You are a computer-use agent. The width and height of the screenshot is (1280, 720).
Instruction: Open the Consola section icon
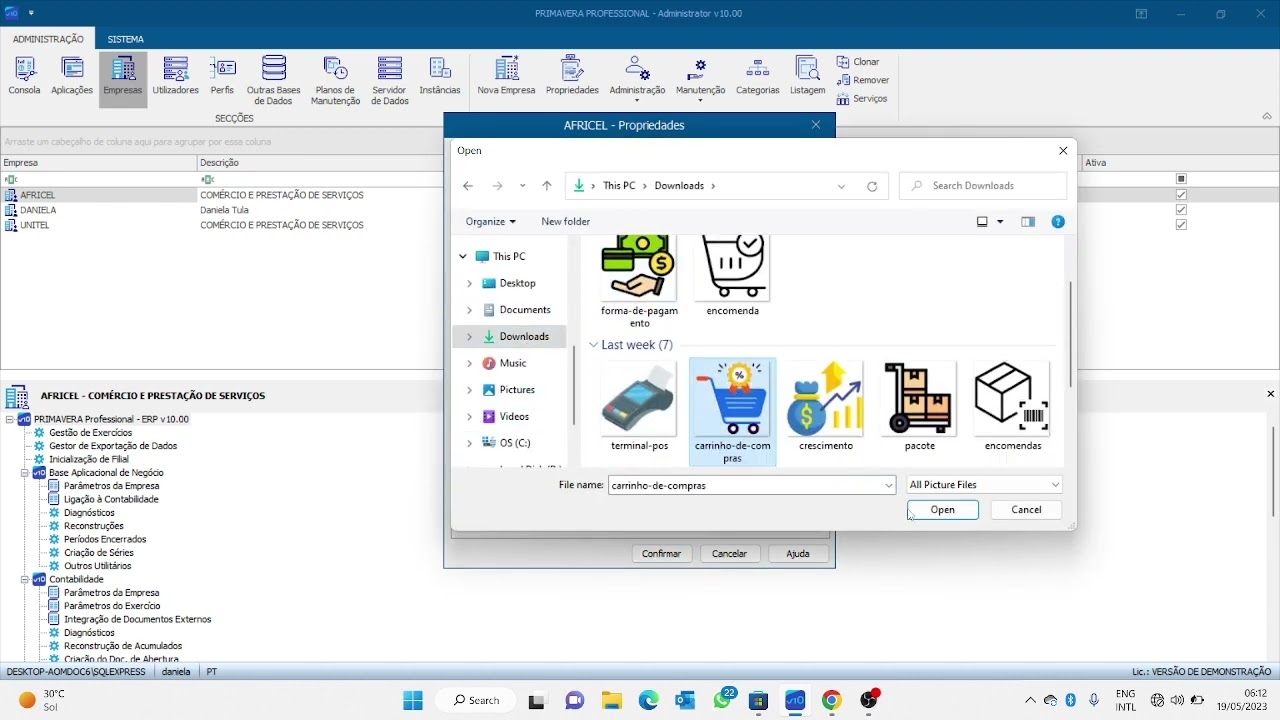pyautogui.click(x=24, y=76)
